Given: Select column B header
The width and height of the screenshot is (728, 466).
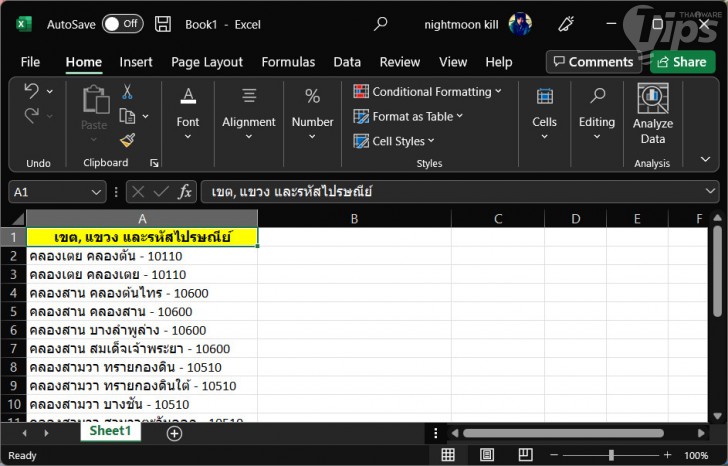Looking at the screenshot, I should [354, 218].
